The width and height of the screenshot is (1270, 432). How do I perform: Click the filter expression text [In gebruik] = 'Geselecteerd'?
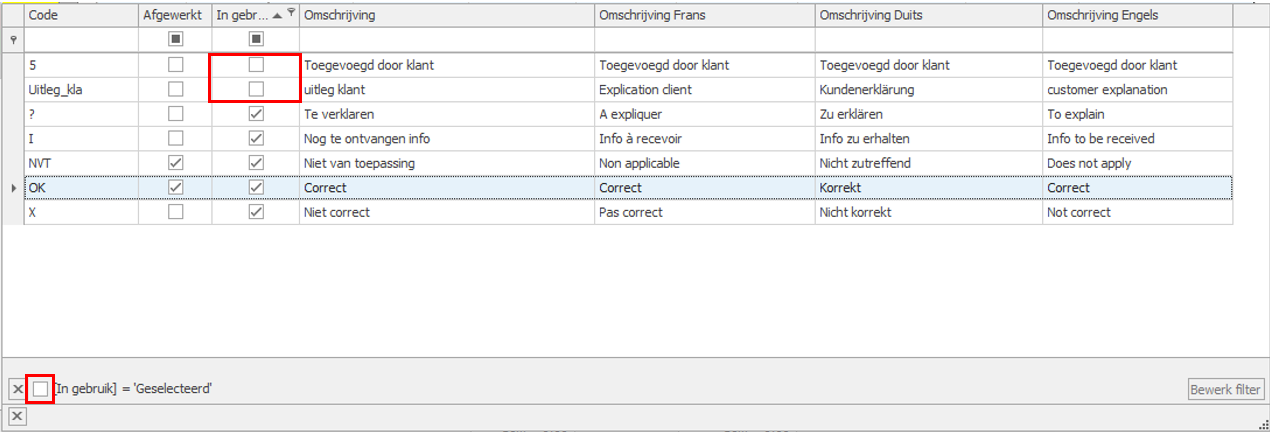click(x=133, y=389)
